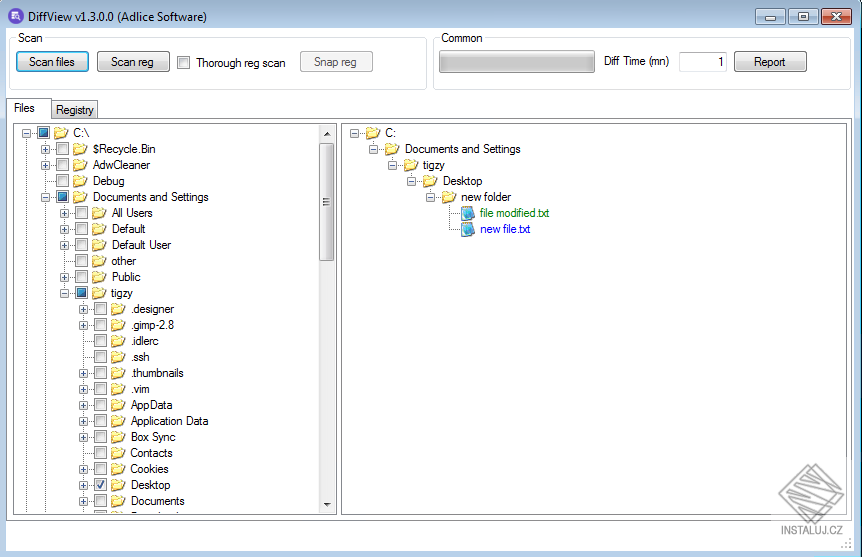Click the .vim folder icon
862x557 pixels.
pos(118,389)
